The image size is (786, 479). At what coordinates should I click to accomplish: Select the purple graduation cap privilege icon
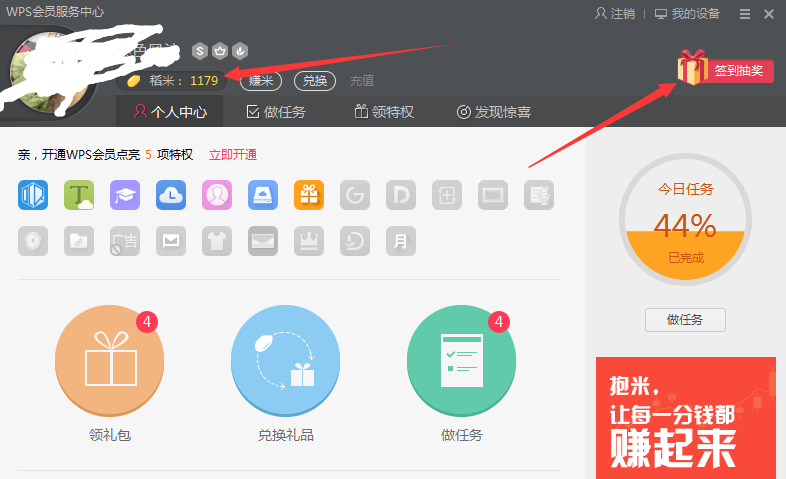[125, 195]
